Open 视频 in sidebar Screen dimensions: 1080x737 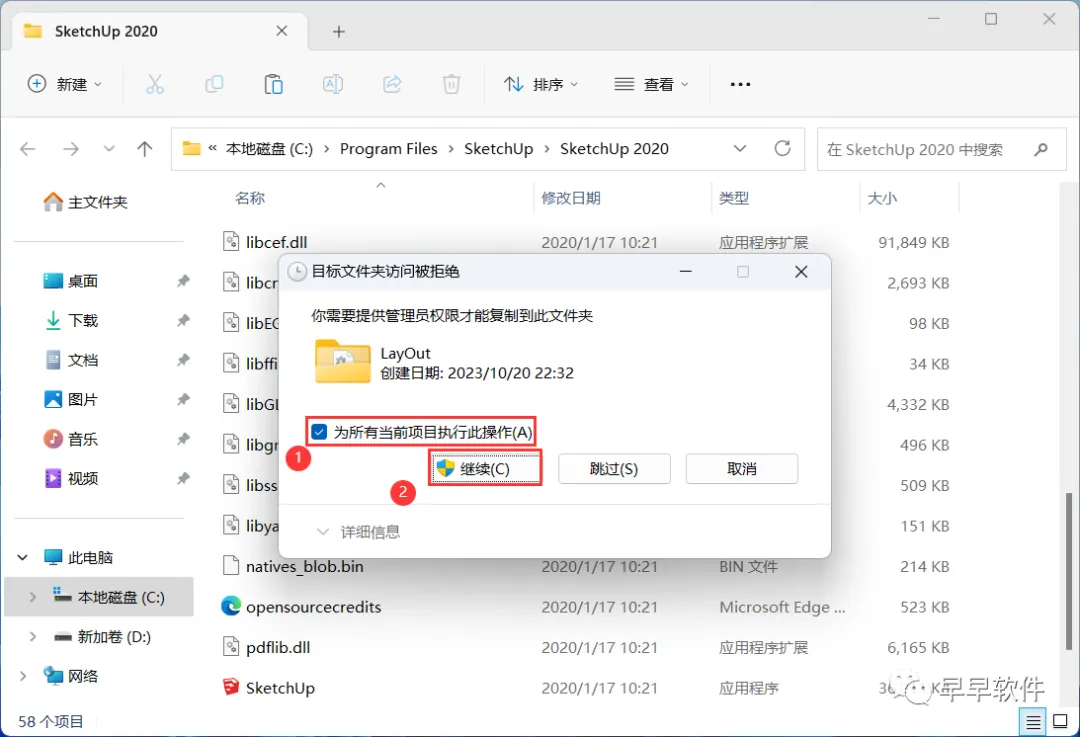tap(72, 478)
